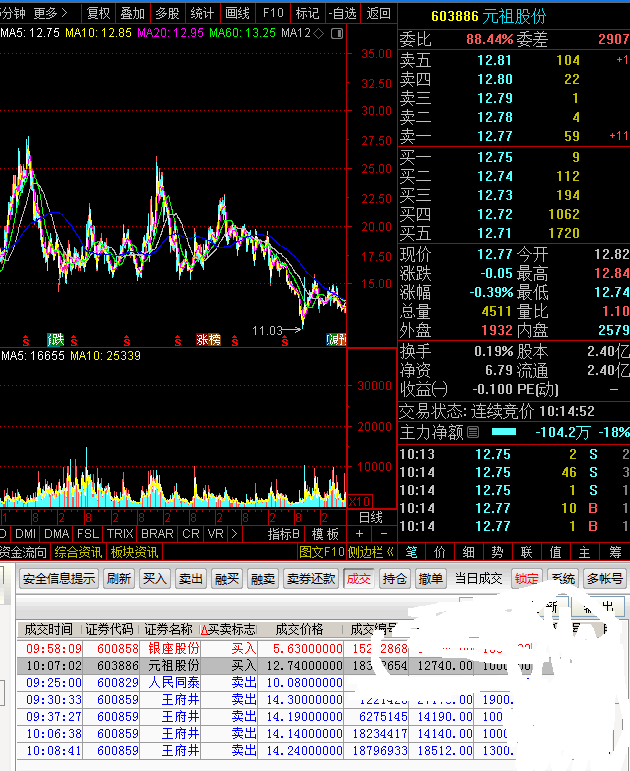Click the 图文F10 link
The height and width of the screenshot is (771, 630).
coord(322,552)
